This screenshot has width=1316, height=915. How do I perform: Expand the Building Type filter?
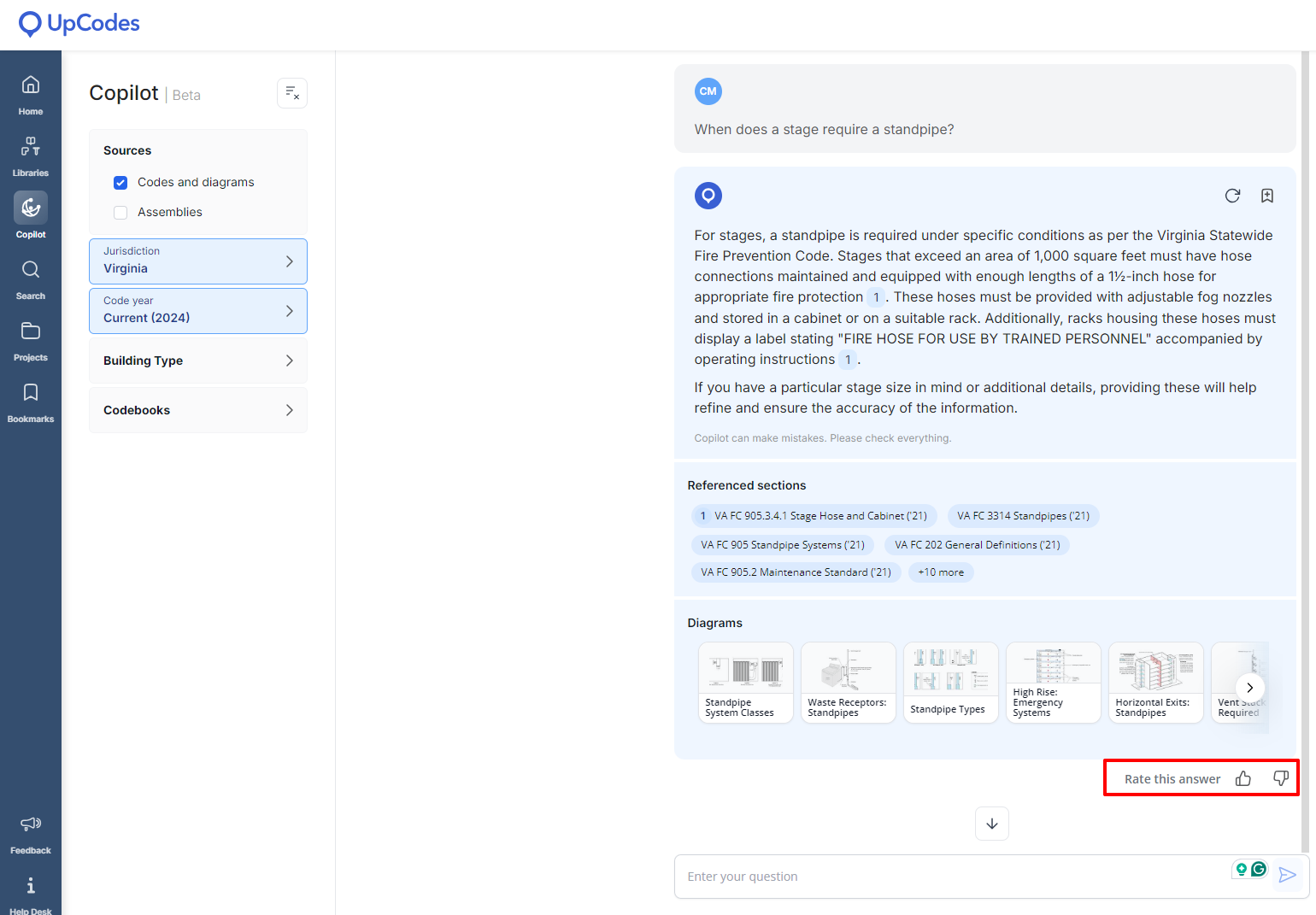point(198,361)
